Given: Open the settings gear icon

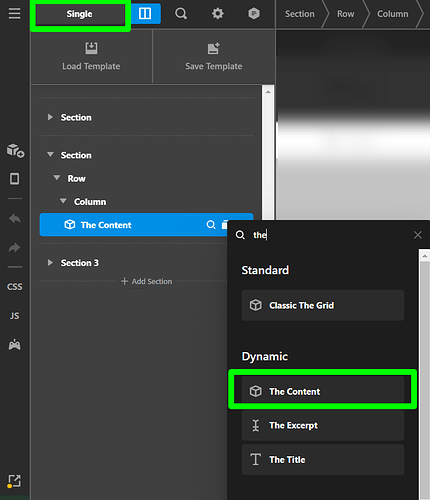Looking at the screenshot, I should (218, 14).
